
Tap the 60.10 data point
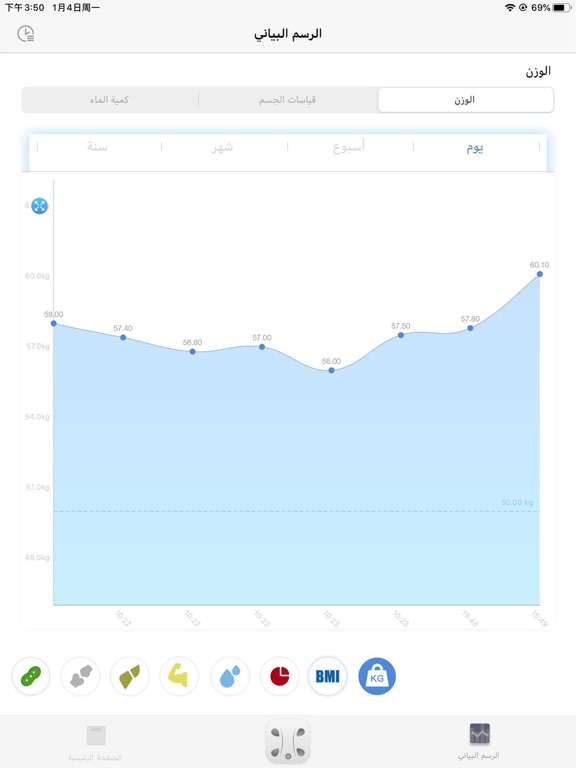540,274
